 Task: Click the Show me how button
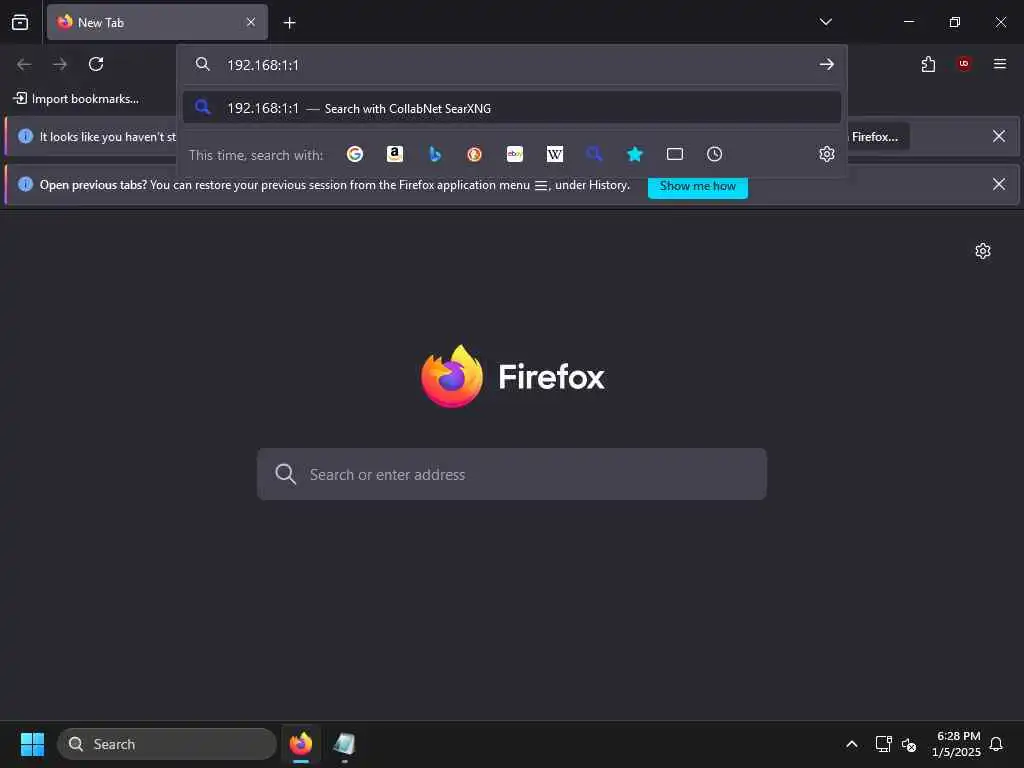pos(697,186)
